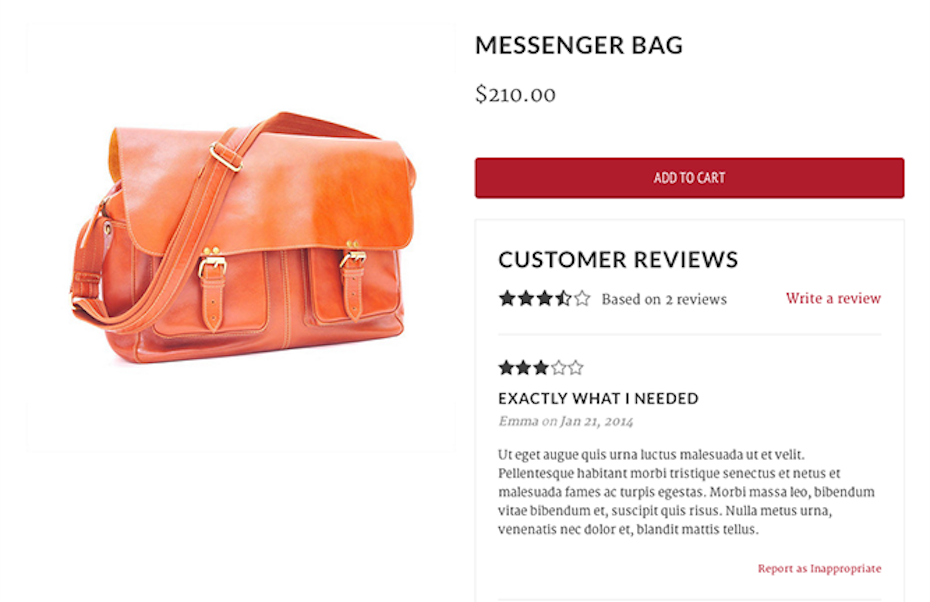930x602 pixels.
Task: Click the reviewer name Emma
Action: (518, 421)
